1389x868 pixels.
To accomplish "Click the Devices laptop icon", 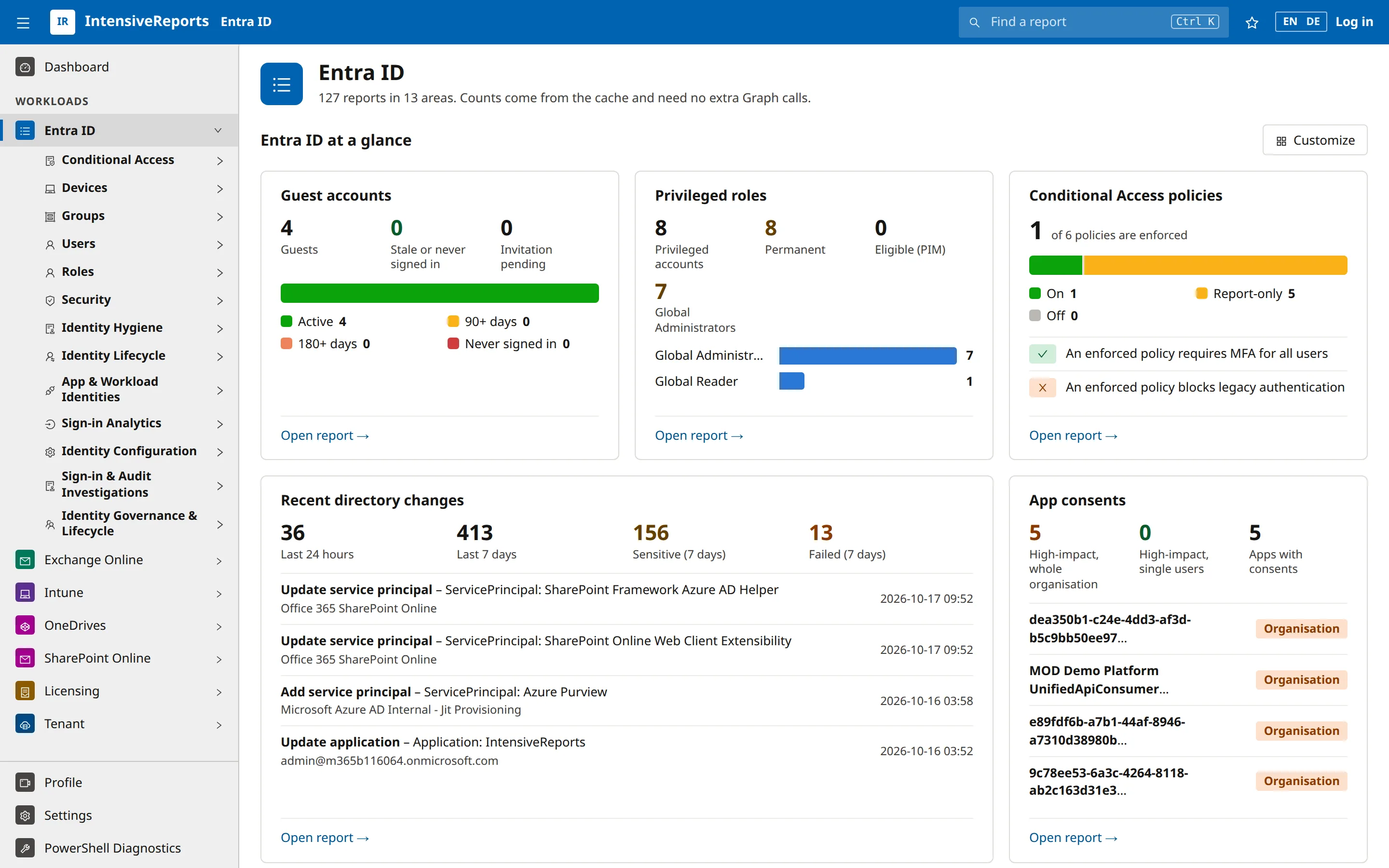I will (50, 188).
